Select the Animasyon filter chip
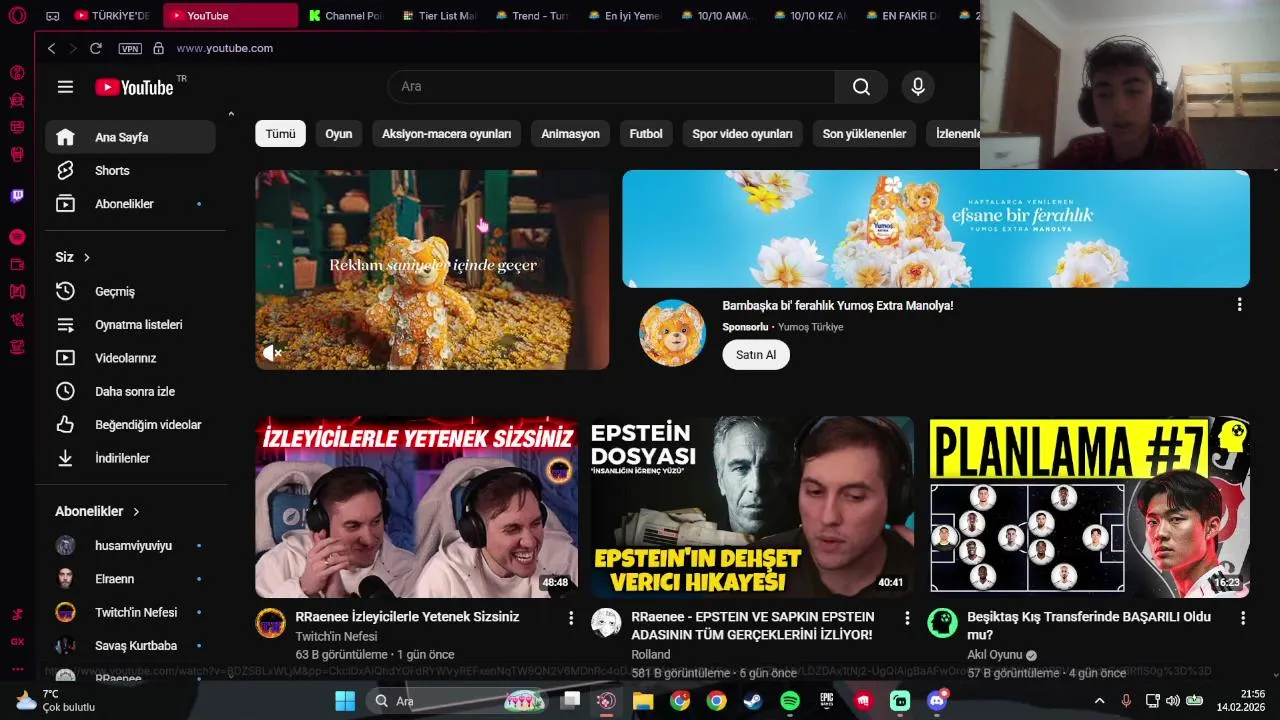Screen dimensions: 1280x720 coord(570,134)
